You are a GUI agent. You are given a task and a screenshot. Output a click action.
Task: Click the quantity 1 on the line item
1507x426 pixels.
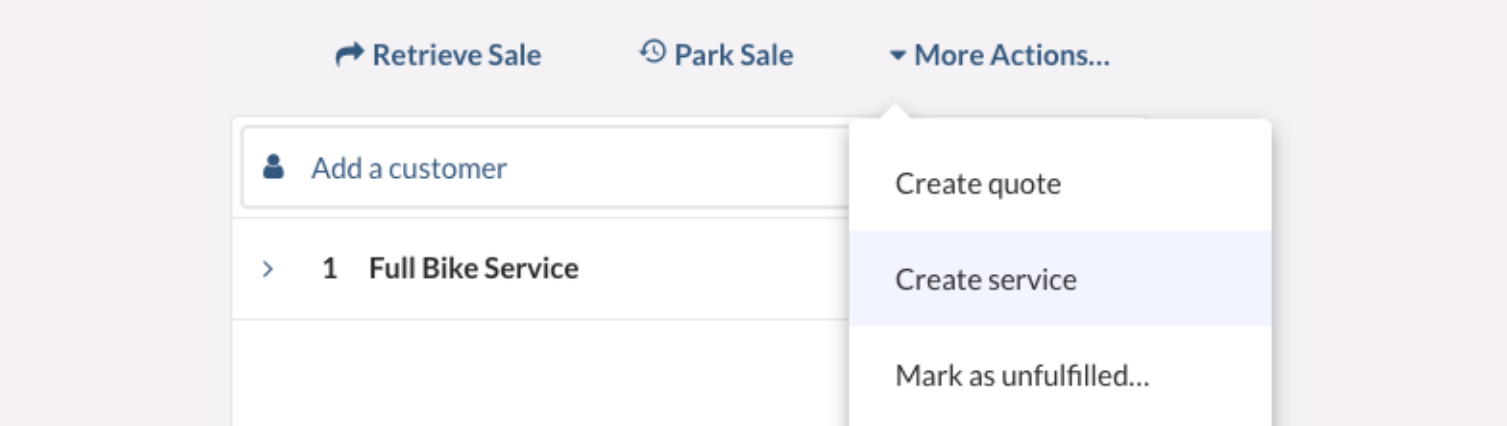pyautogui.click(x=329, y=269)
